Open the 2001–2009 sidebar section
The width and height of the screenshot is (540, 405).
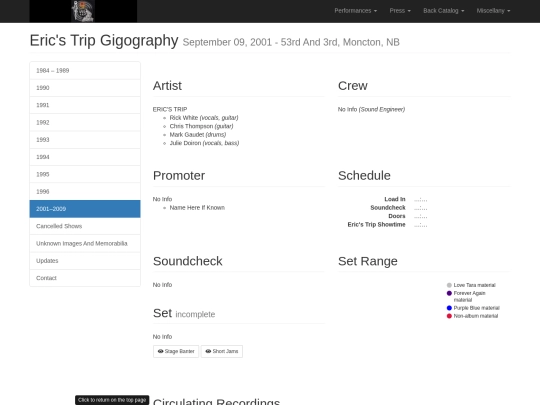(x=85, y=209)
